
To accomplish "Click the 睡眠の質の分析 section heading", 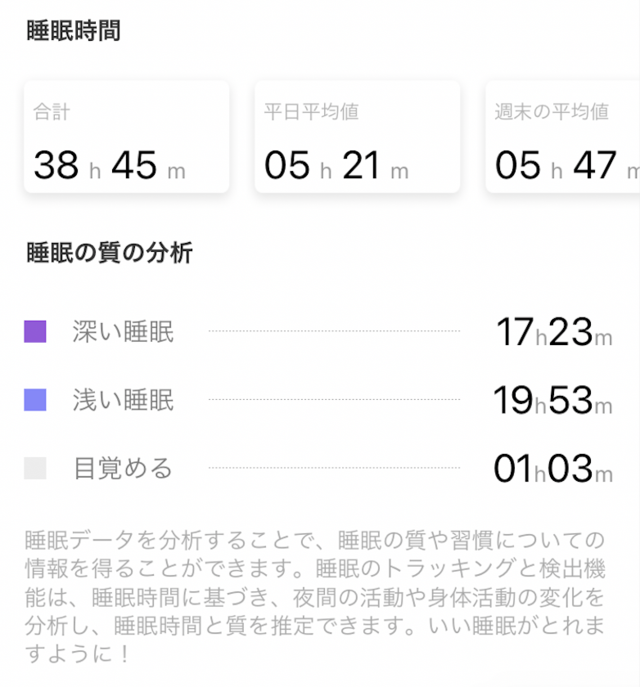I will coord(109,254).
